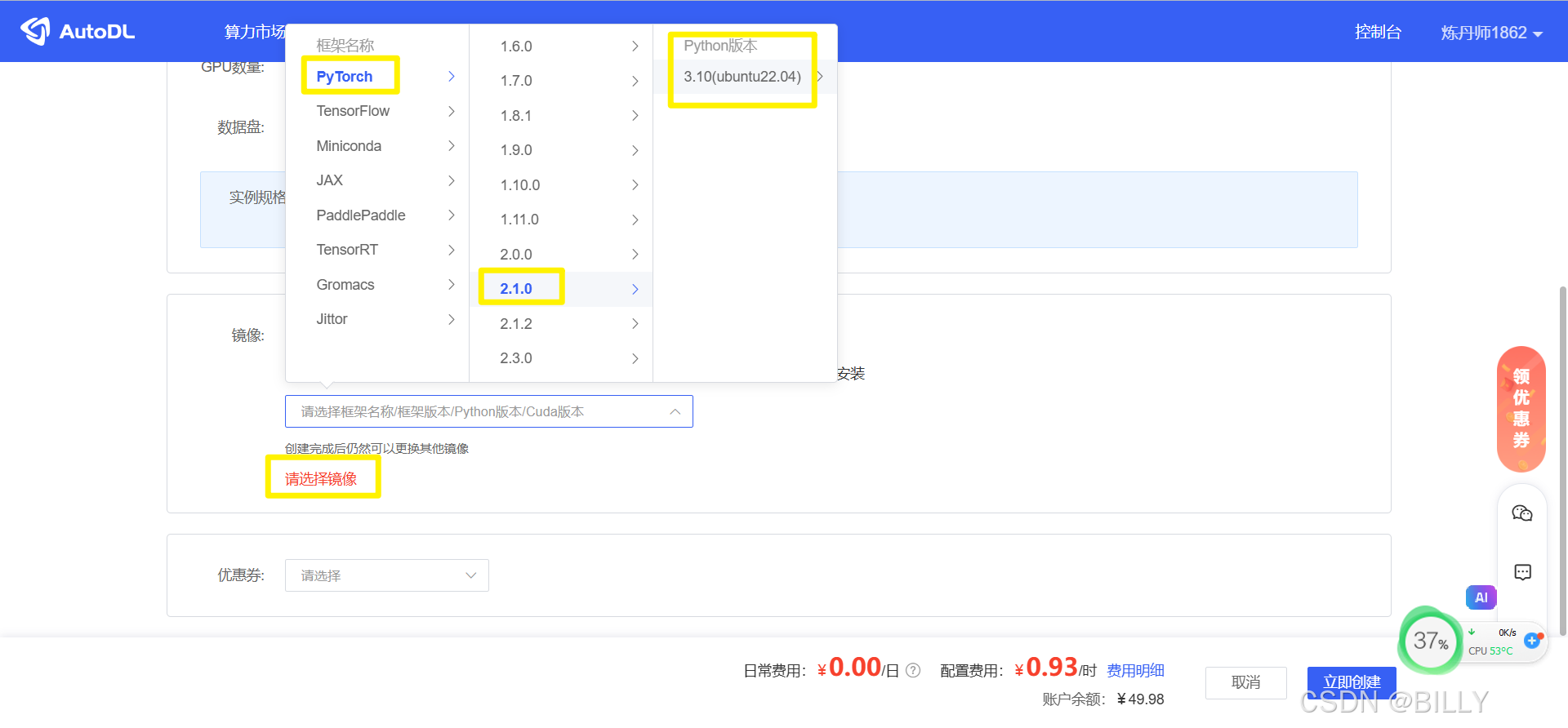Expand the arrow next to version 2.1.0
Viewport: 1568px width, 728px height.
click(x=635, y=289)
